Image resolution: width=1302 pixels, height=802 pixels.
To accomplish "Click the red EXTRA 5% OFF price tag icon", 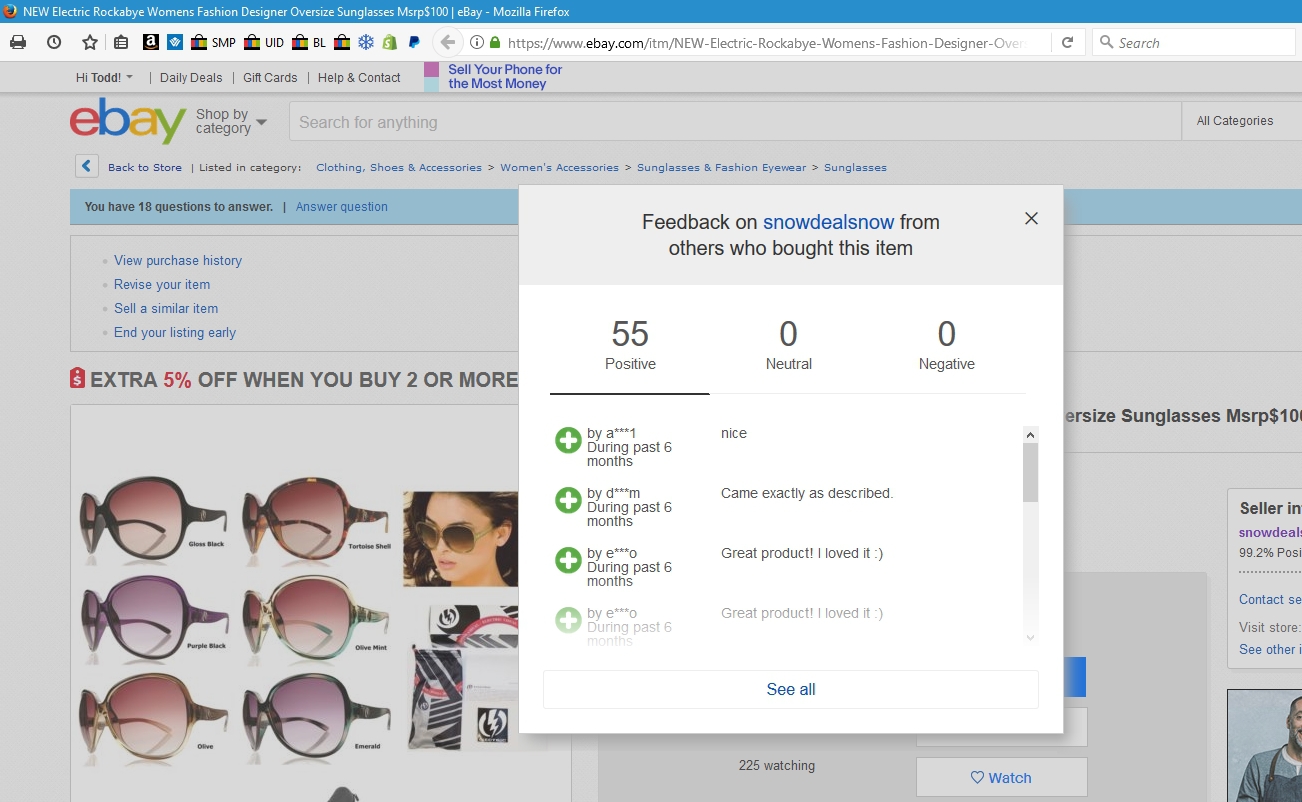I will [x=78, y=379].
